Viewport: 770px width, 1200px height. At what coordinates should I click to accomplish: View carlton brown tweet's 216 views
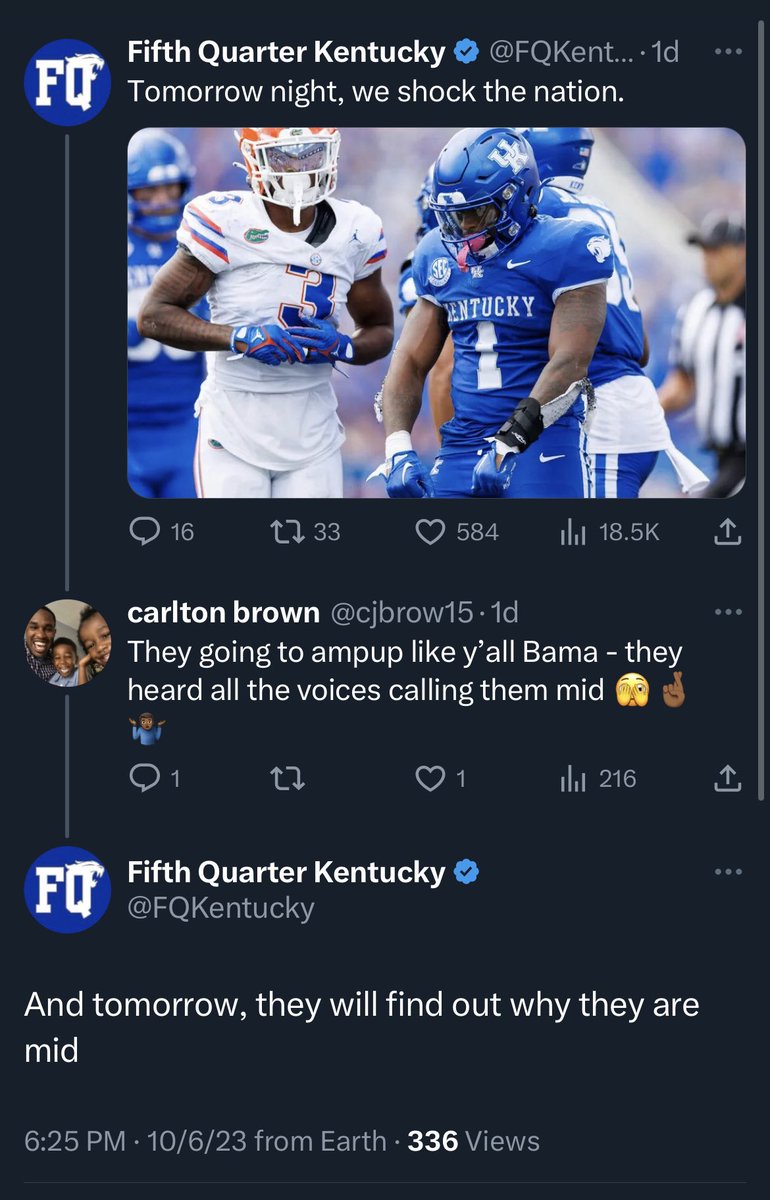pos(598,778)
